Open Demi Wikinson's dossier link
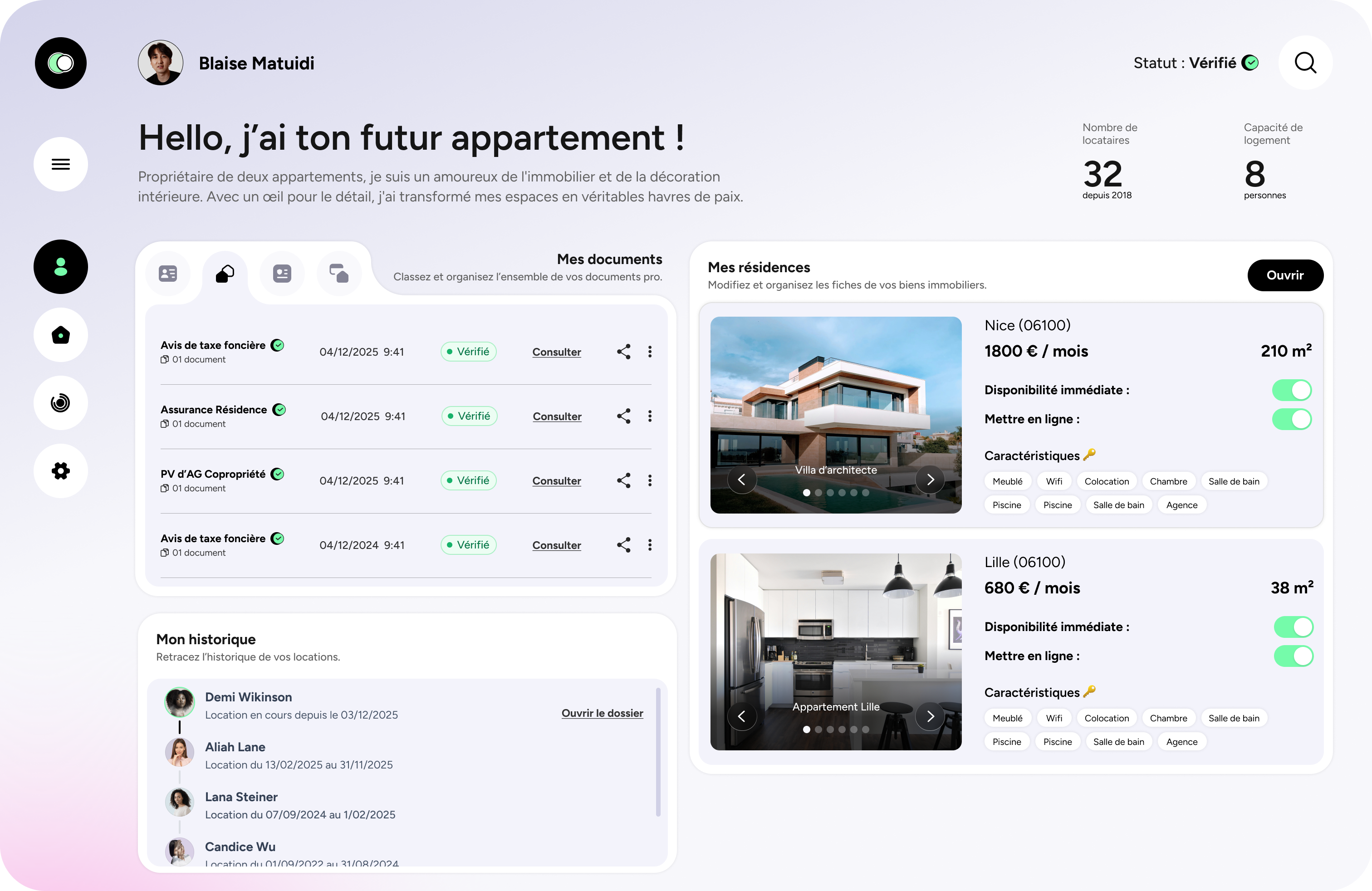The width and height of the screenshot is (1372, 891). pyautogui.click(x=602, y=713)
